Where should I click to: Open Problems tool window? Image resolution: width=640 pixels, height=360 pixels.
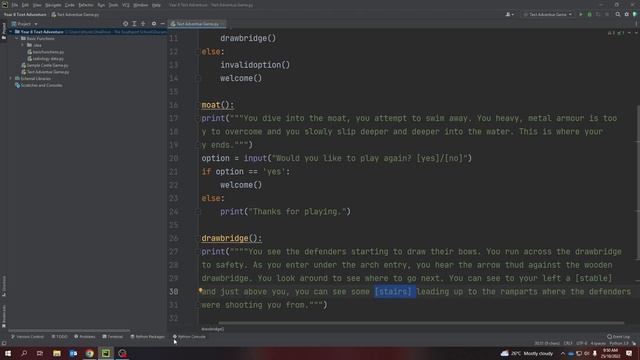[84, 337]
